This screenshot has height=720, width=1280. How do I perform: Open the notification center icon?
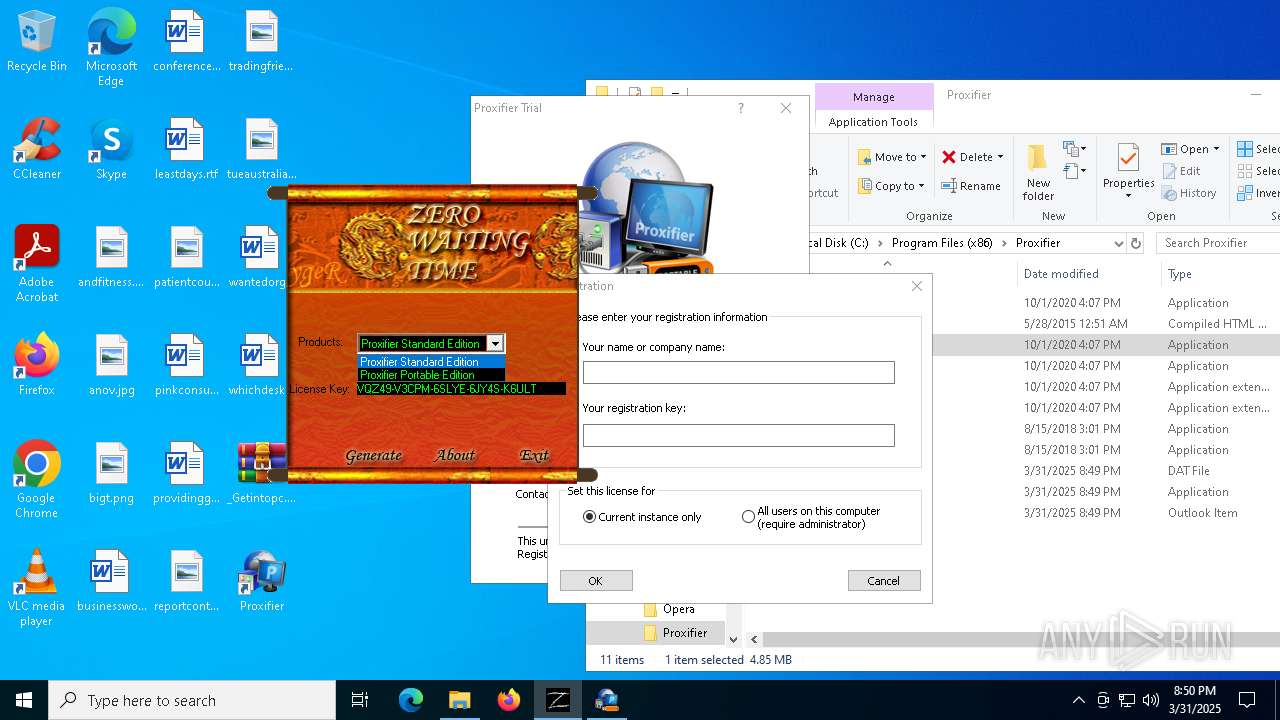point(1247,700)
